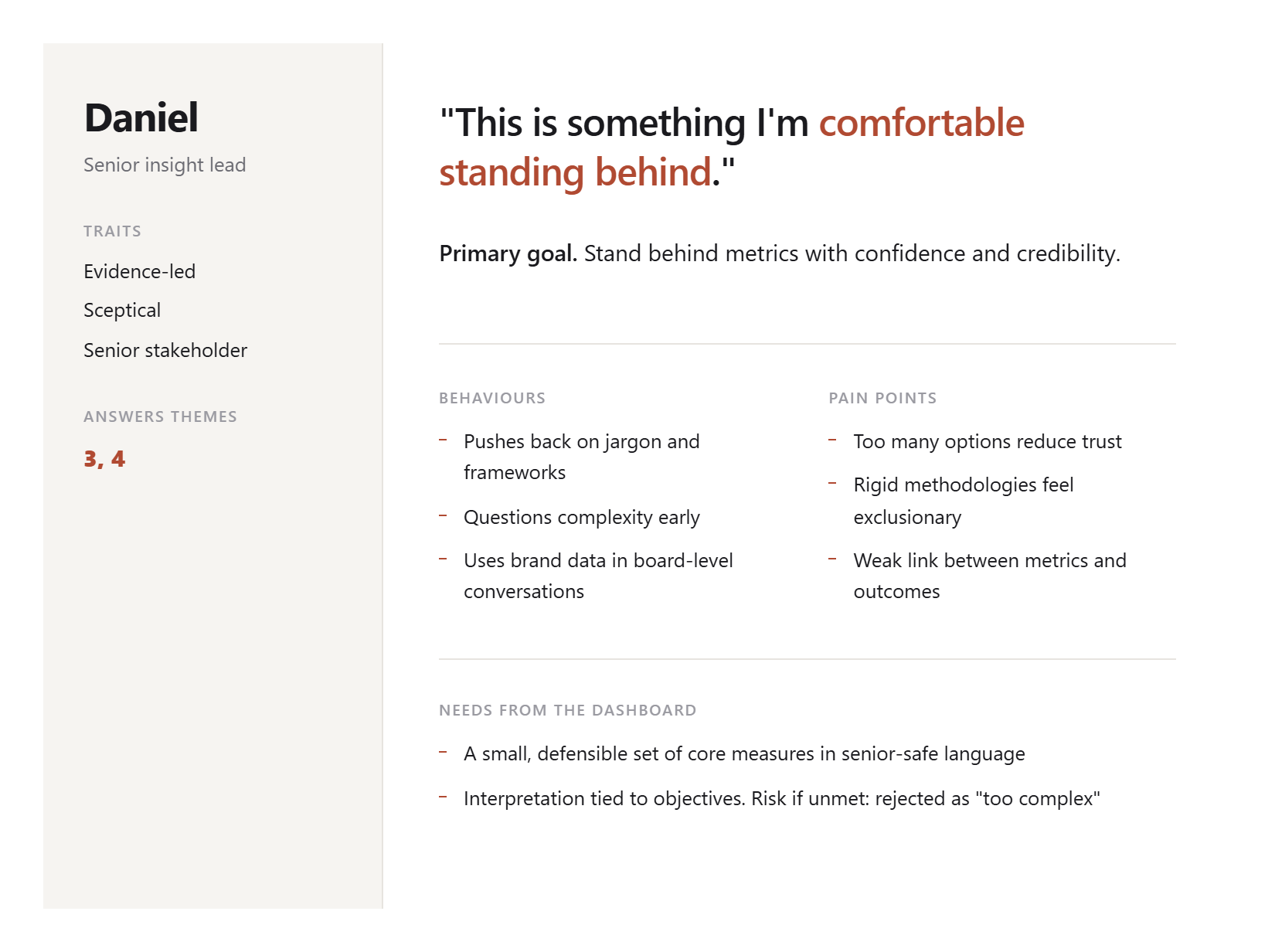Select the Senior stakeholder trait
The width and height of the screenshot is (1275, 952).
click(165, 350)
